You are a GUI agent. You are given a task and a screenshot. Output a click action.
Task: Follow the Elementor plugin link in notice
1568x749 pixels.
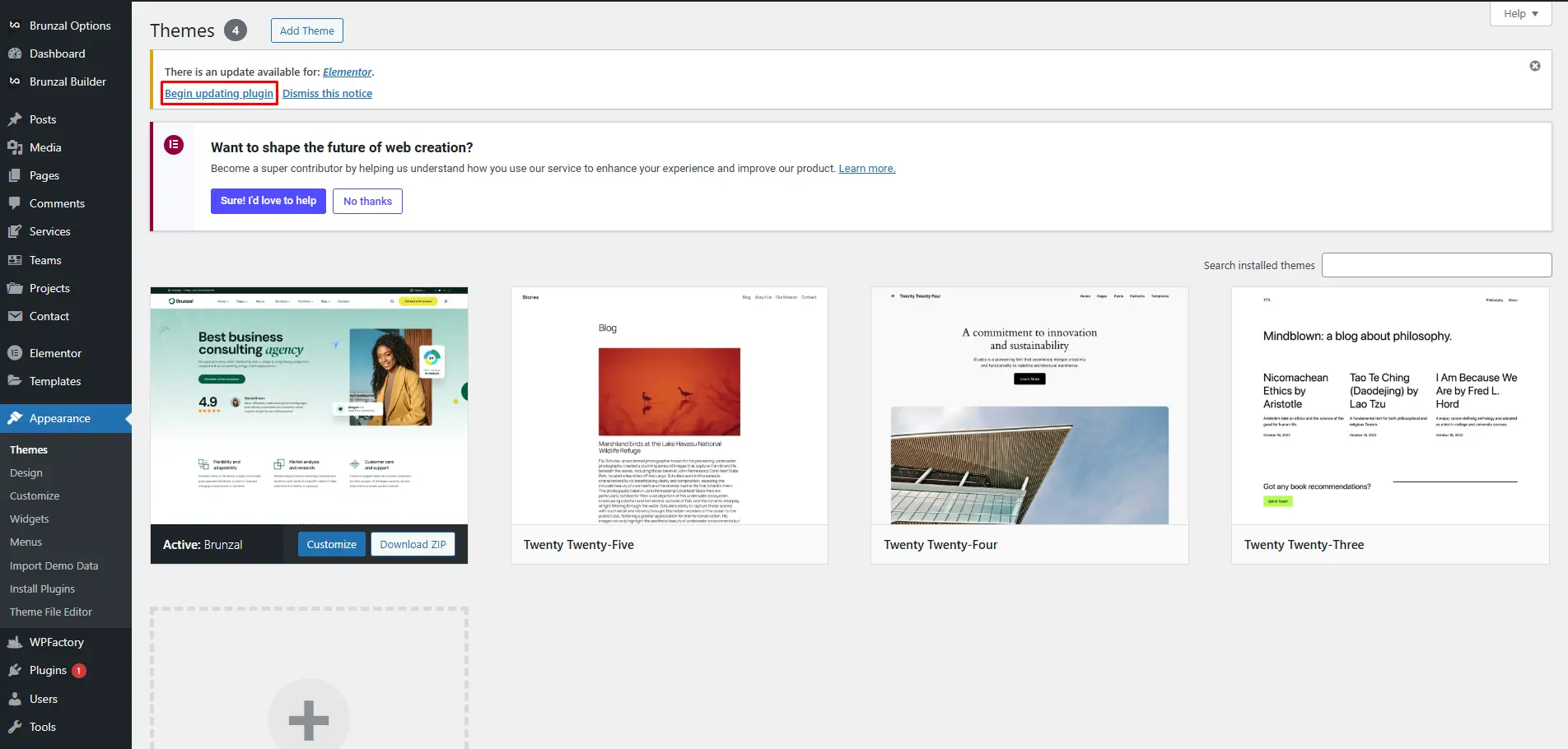(x=348, y=72)
